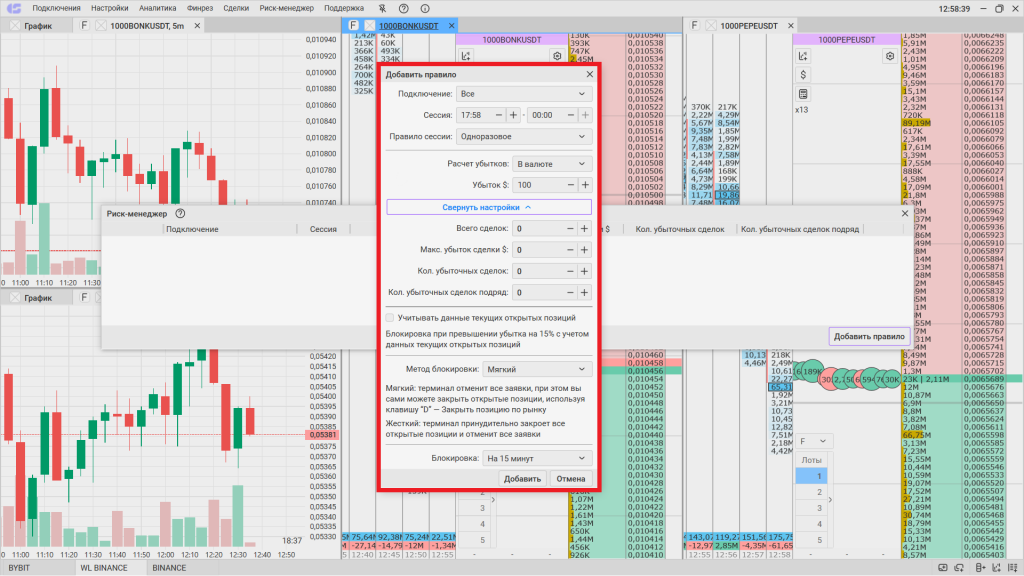This screenshot has width=1024, height=576.
Task: Open the Поддержка menu
Action: [344, 8]
